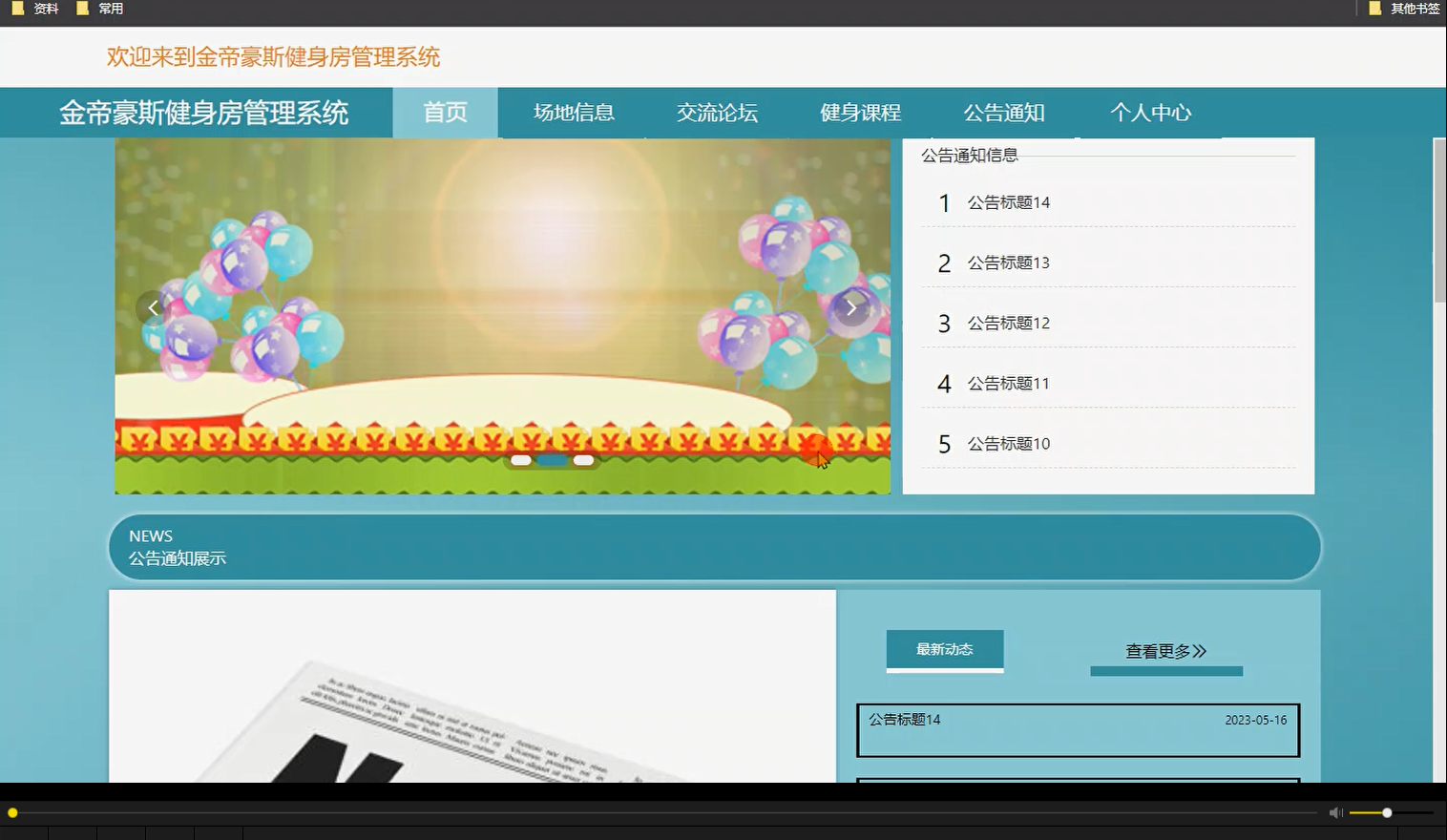Open announcement 公告标题12 in the notice list
The image size is (1447, 840).
pos(1007,323)
